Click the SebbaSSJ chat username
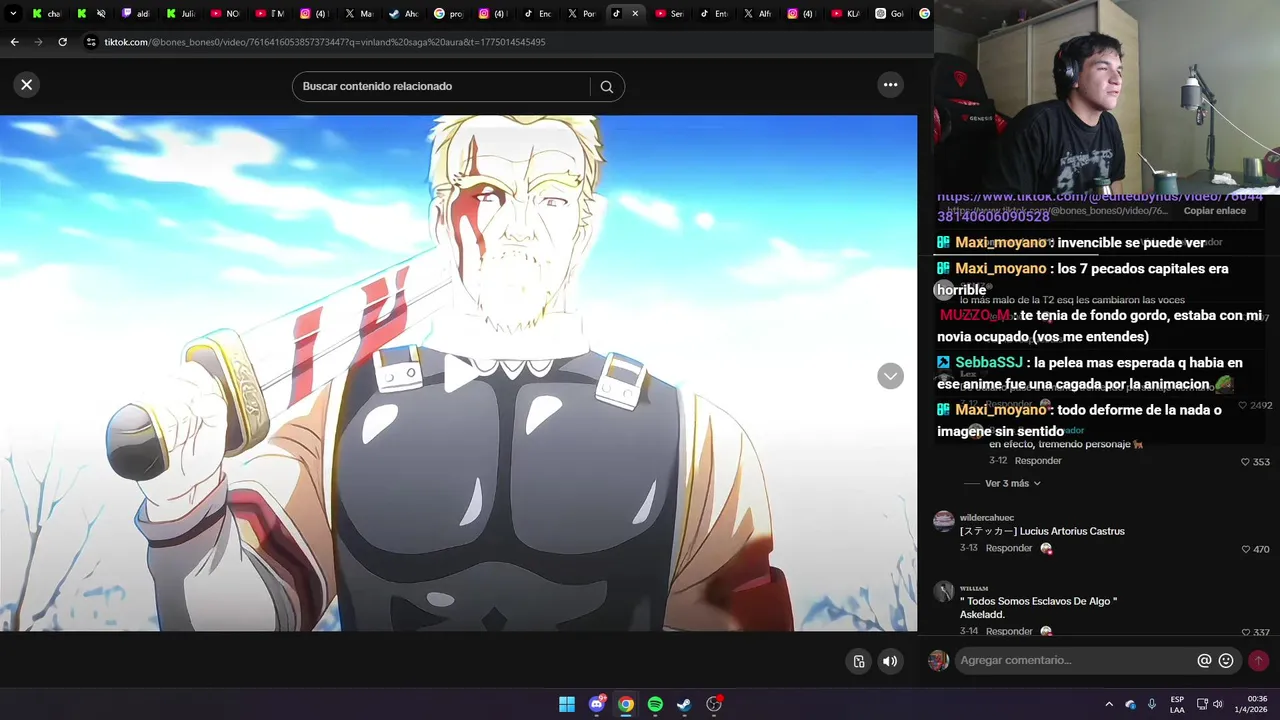This screenshot has width=1280, height=720. pyautogui.click(x=989, y=363)
